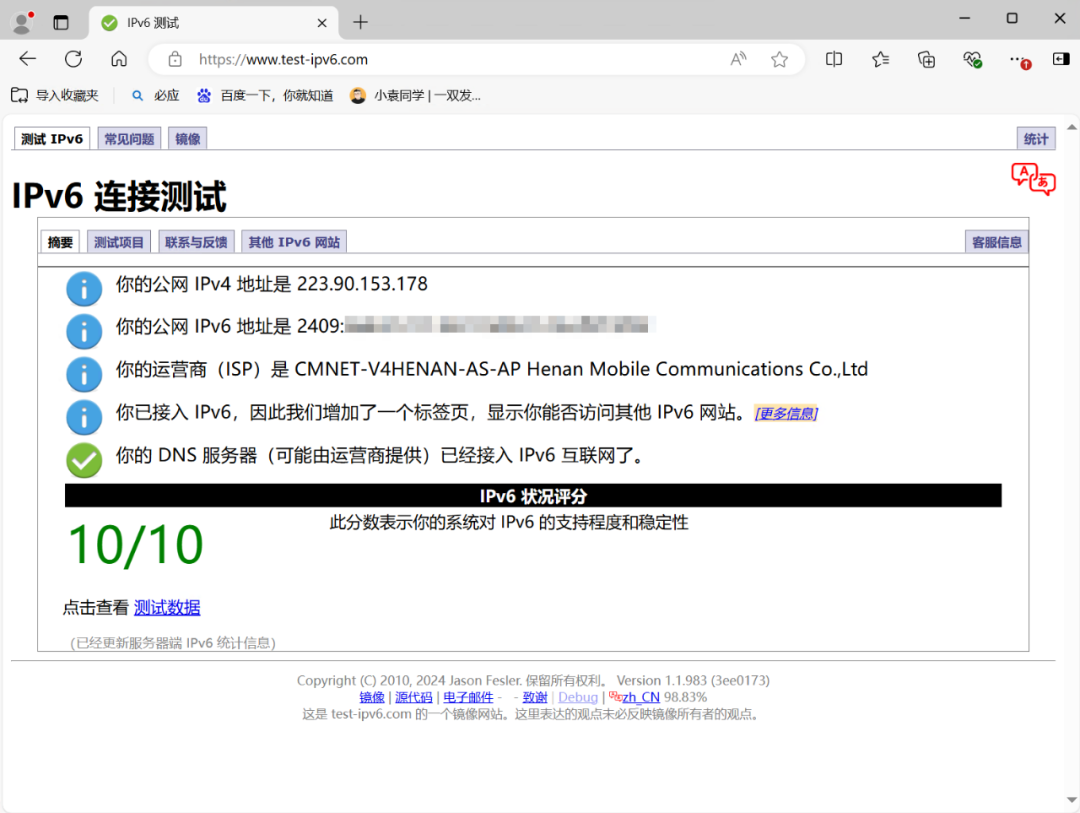Close the IPv6 测试 browser tab

point(322,23)
